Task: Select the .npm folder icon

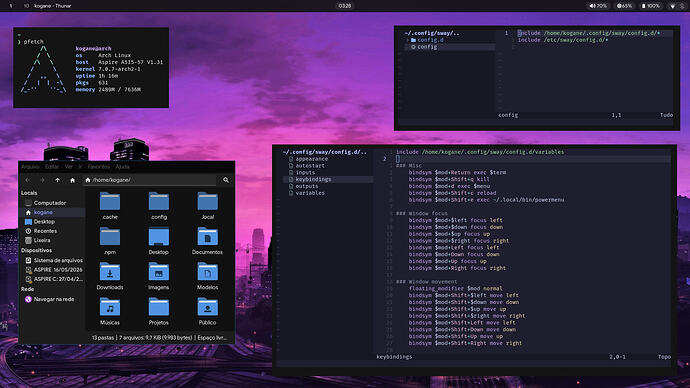Action: [110, 236]
